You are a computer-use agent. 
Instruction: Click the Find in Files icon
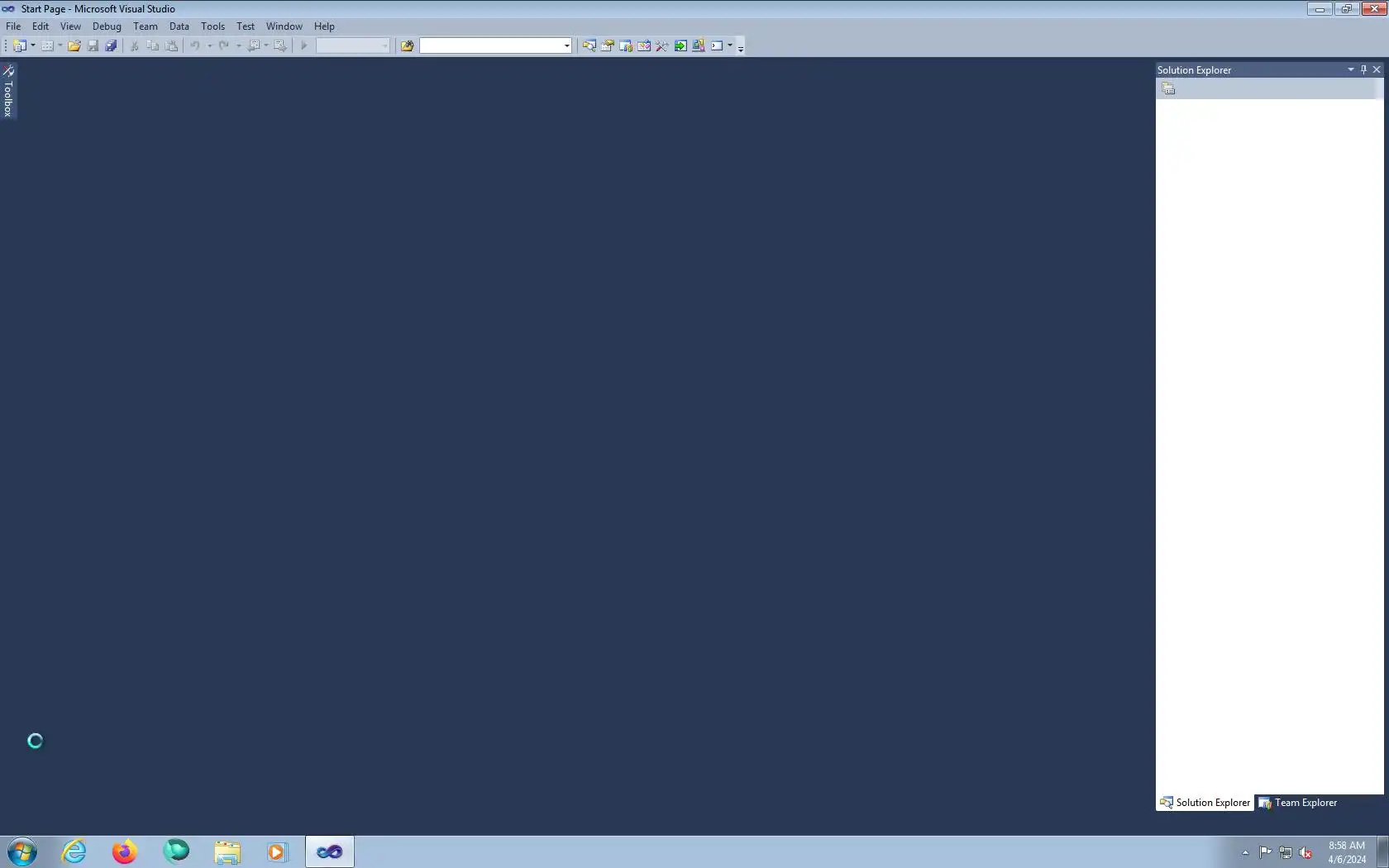pos(407,46)
